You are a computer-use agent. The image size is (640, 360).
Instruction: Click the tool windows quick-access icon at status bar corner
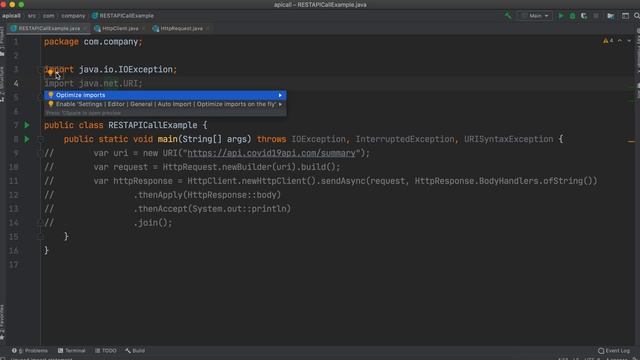point(3,358)
